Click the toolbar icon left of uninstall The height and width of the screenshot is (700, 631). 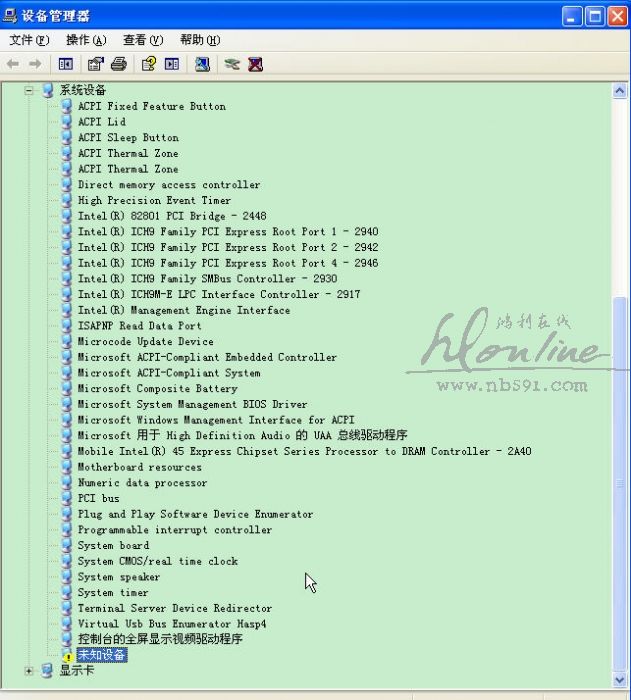(x=232, y=64)
